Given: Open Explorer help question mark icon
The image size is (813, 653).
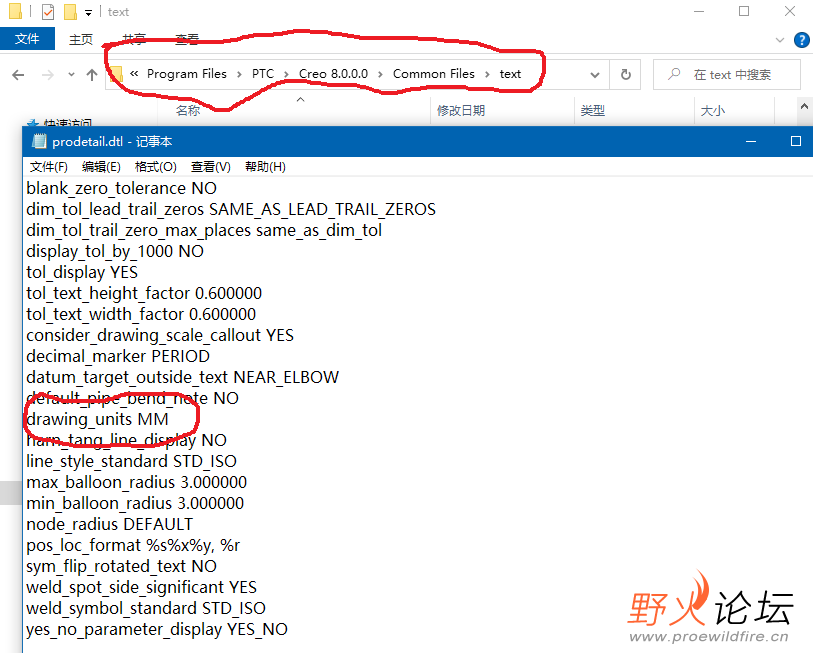Looking at the screenshot, I should 802,40.
